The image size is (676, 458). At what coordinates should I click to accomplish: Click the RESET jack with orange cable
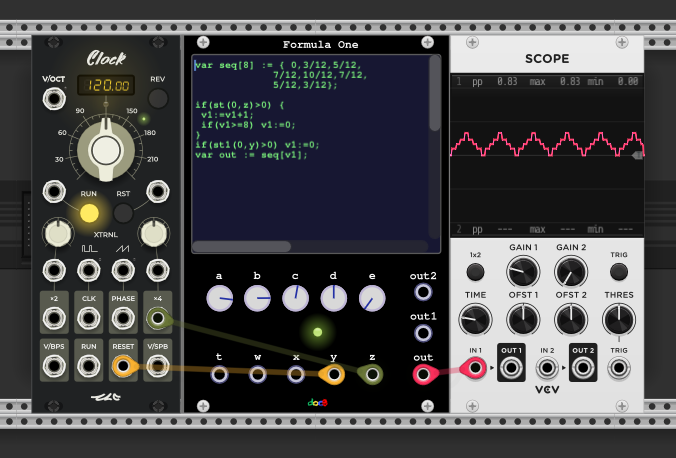click(x=123, y=366)
